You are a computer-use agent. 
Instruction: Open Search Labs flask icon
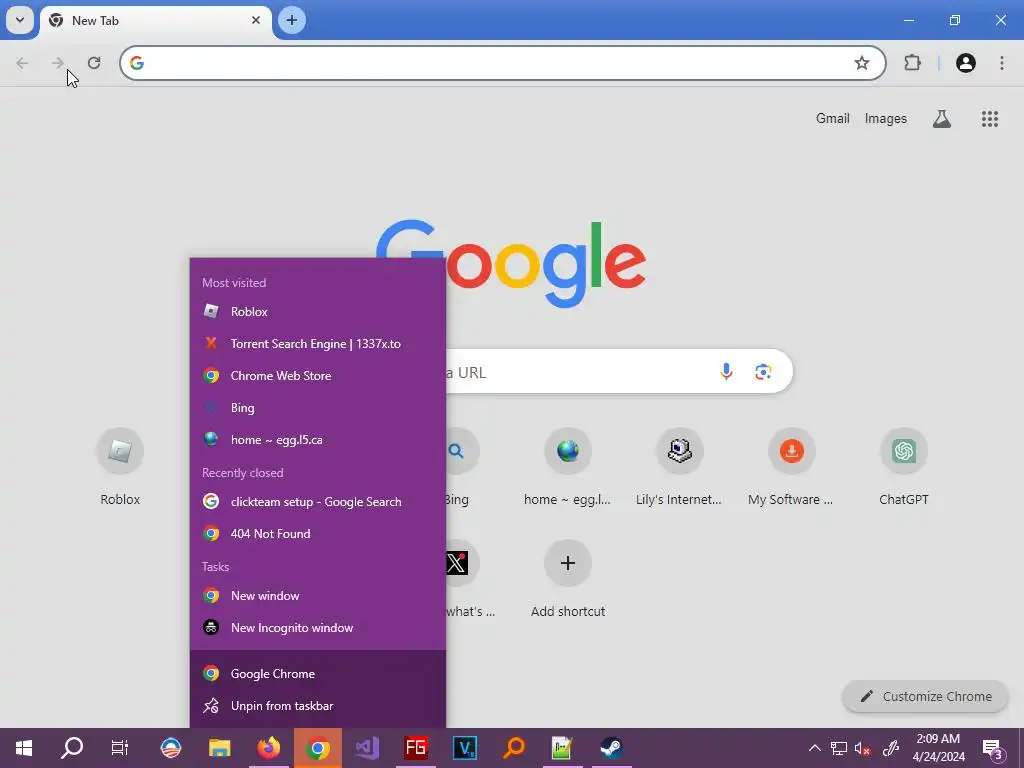942,118
